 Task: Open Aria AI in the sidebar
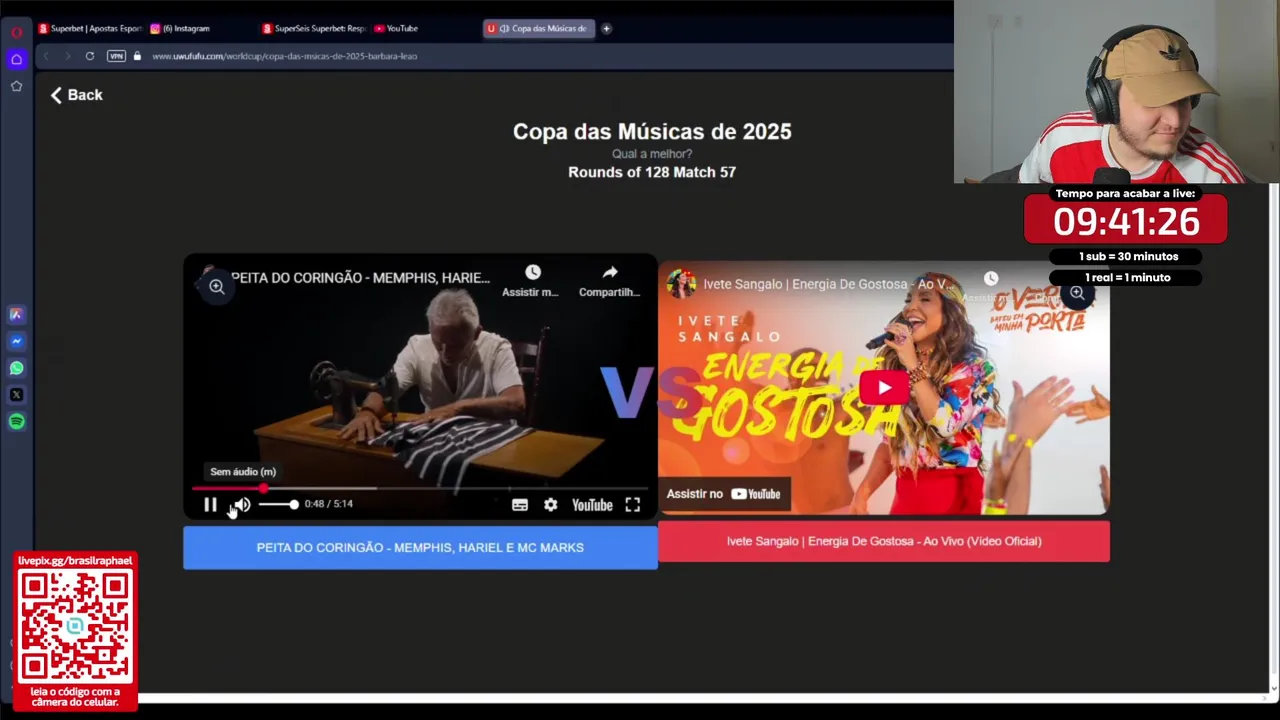(16, 314)
